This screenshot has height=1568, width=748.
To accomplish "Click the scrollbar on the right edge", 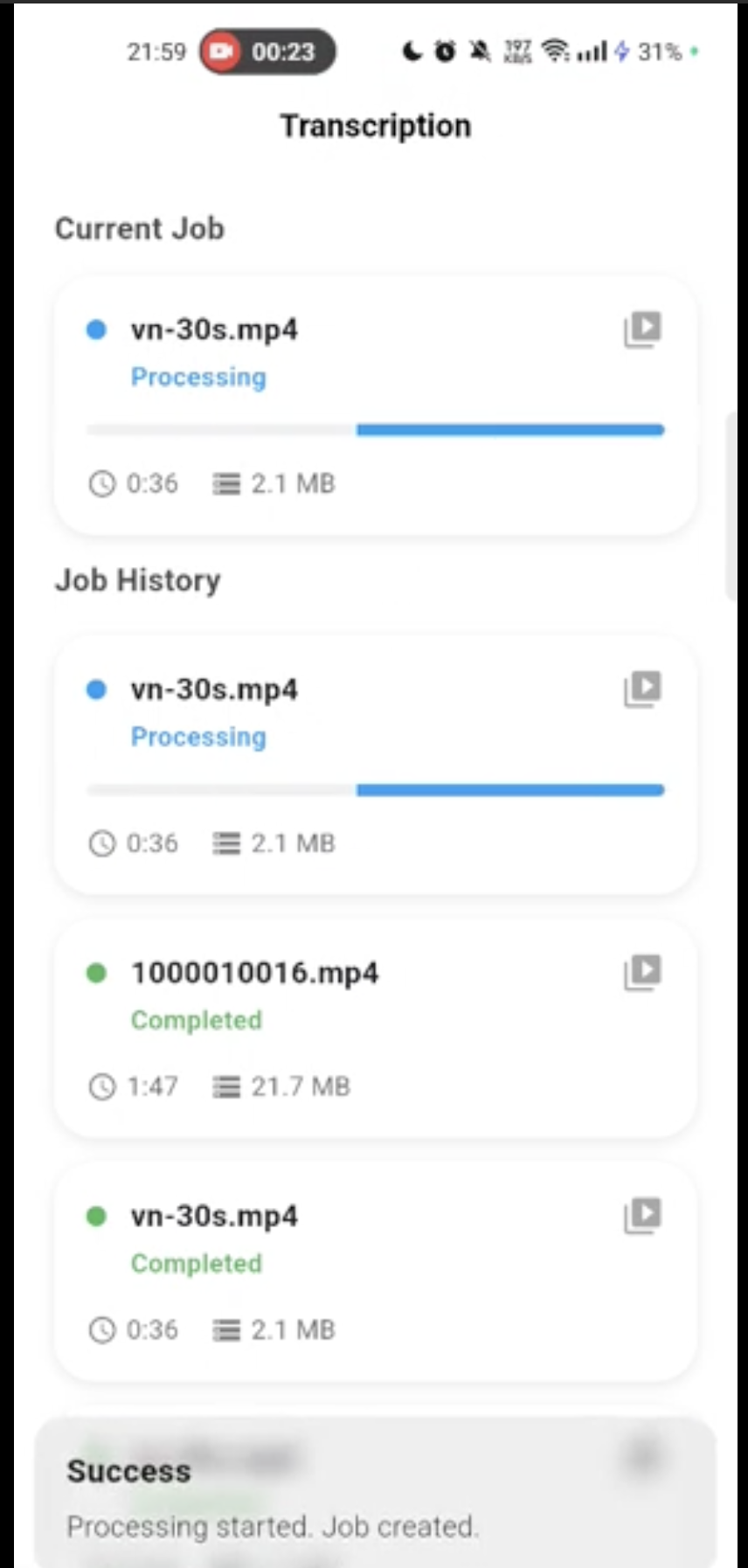I will [x=731, y=507].
